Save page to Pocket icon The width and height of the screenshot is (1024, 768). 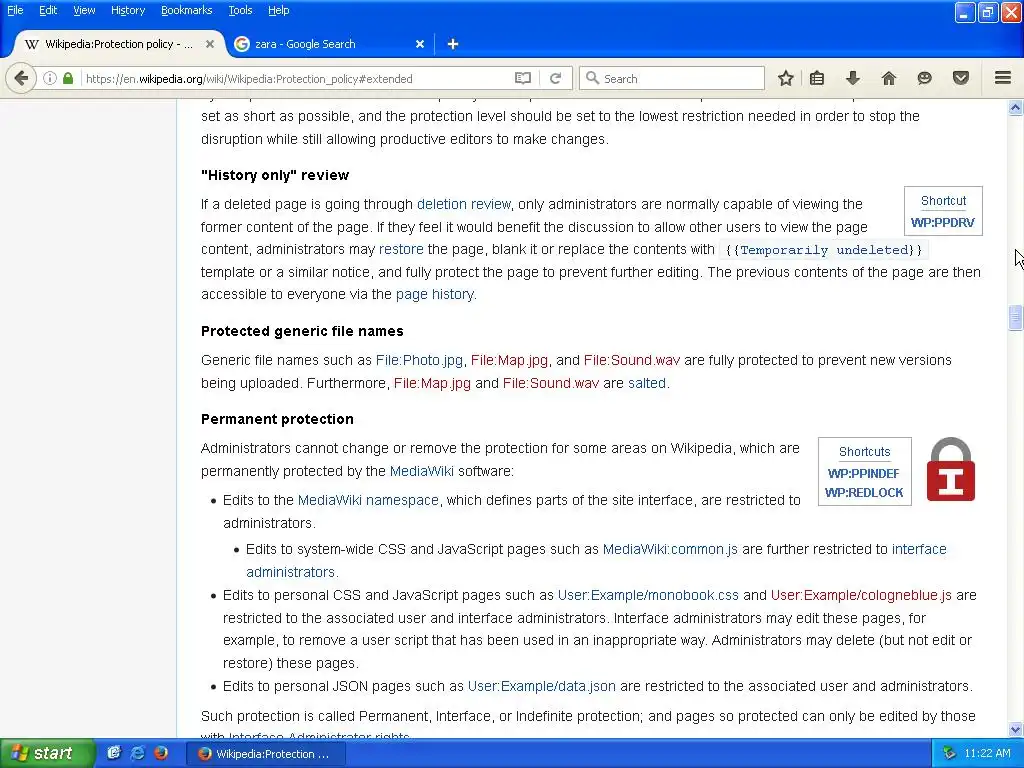pos(961,78)
